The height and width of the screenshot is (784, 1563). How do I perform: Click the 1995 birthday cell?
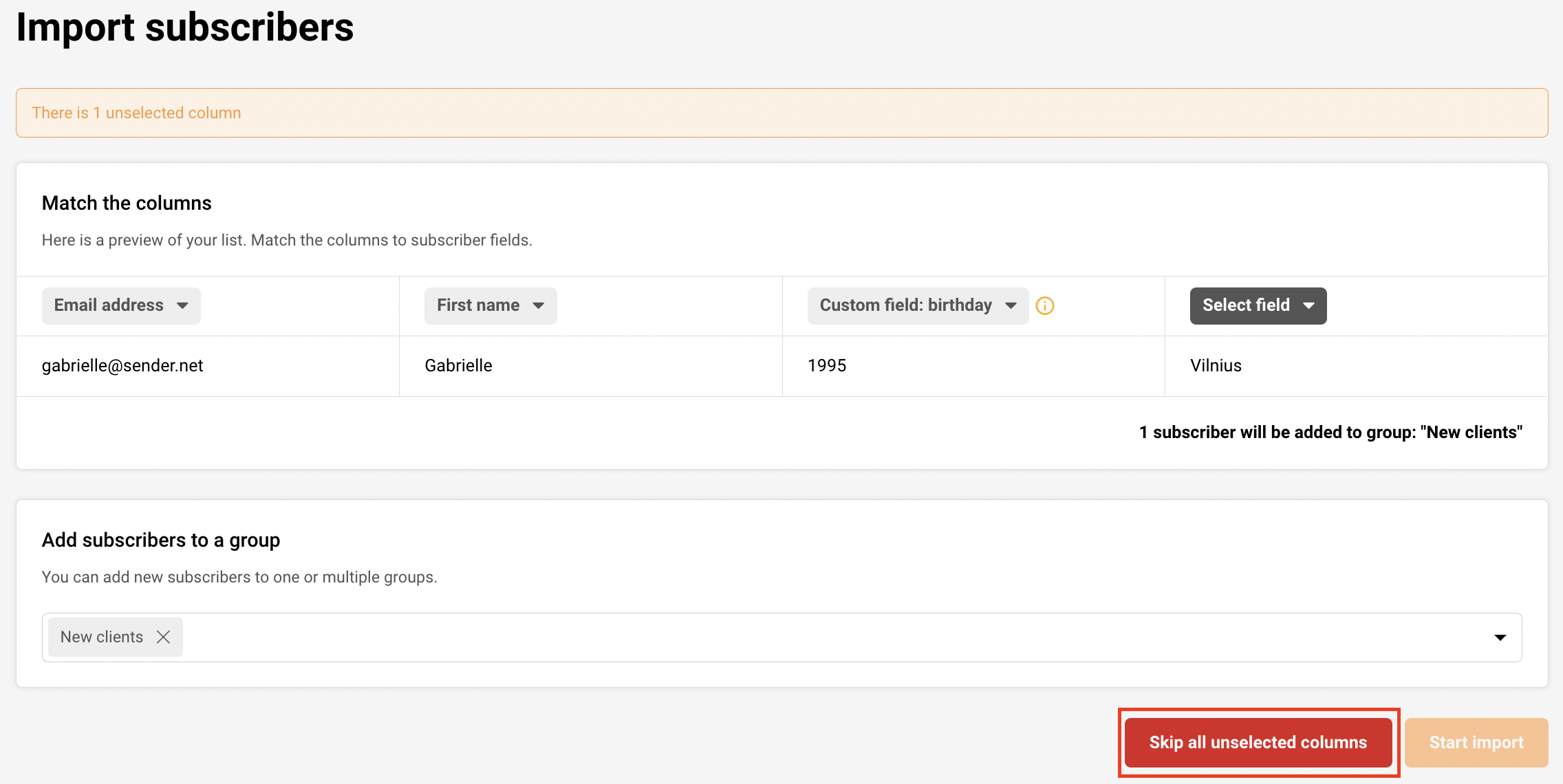[x=827, y=366]
